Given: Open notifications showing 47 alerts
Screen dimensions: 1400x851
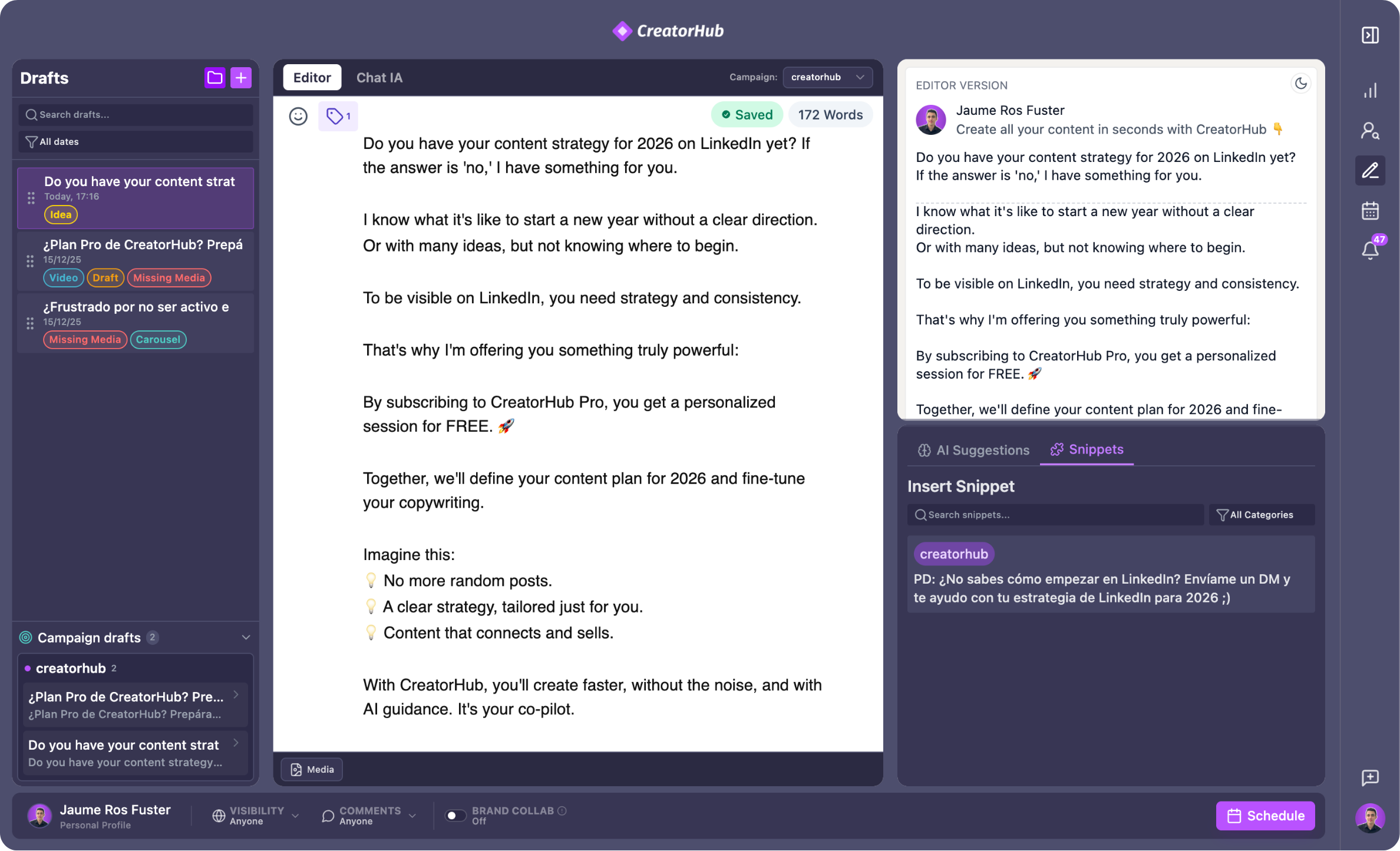Looking at the screenshot, I should pos(1370,250).
